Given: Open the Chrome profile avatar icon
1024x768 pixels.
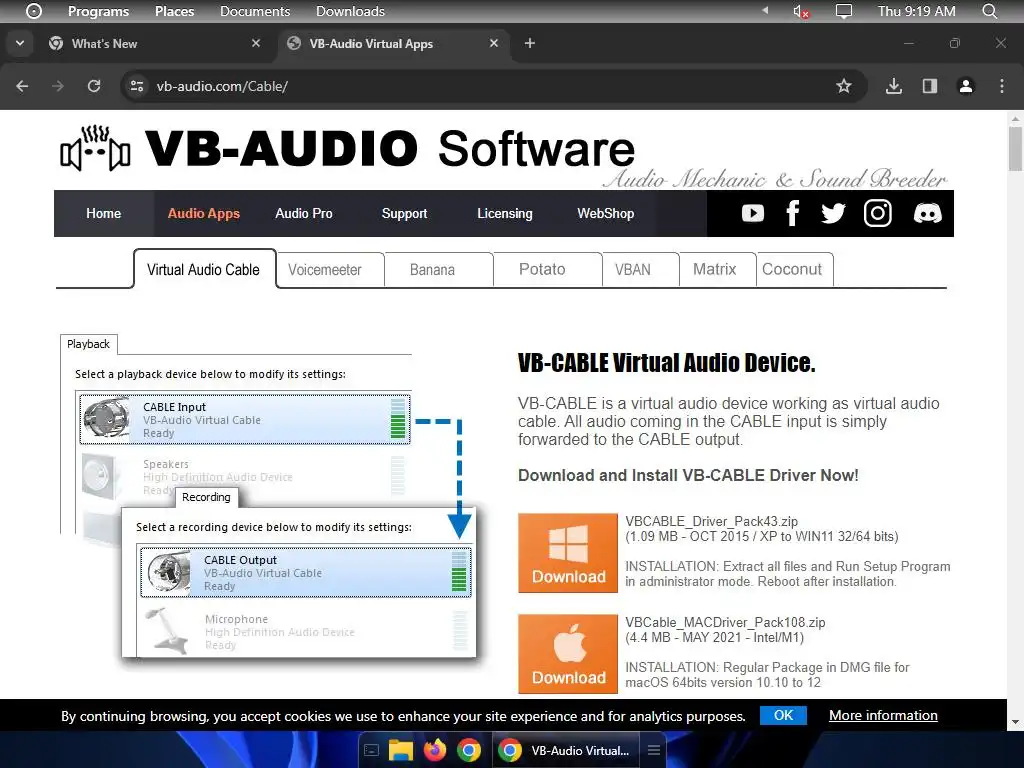Looking at the screenshot, I should [x=966, y=86].
